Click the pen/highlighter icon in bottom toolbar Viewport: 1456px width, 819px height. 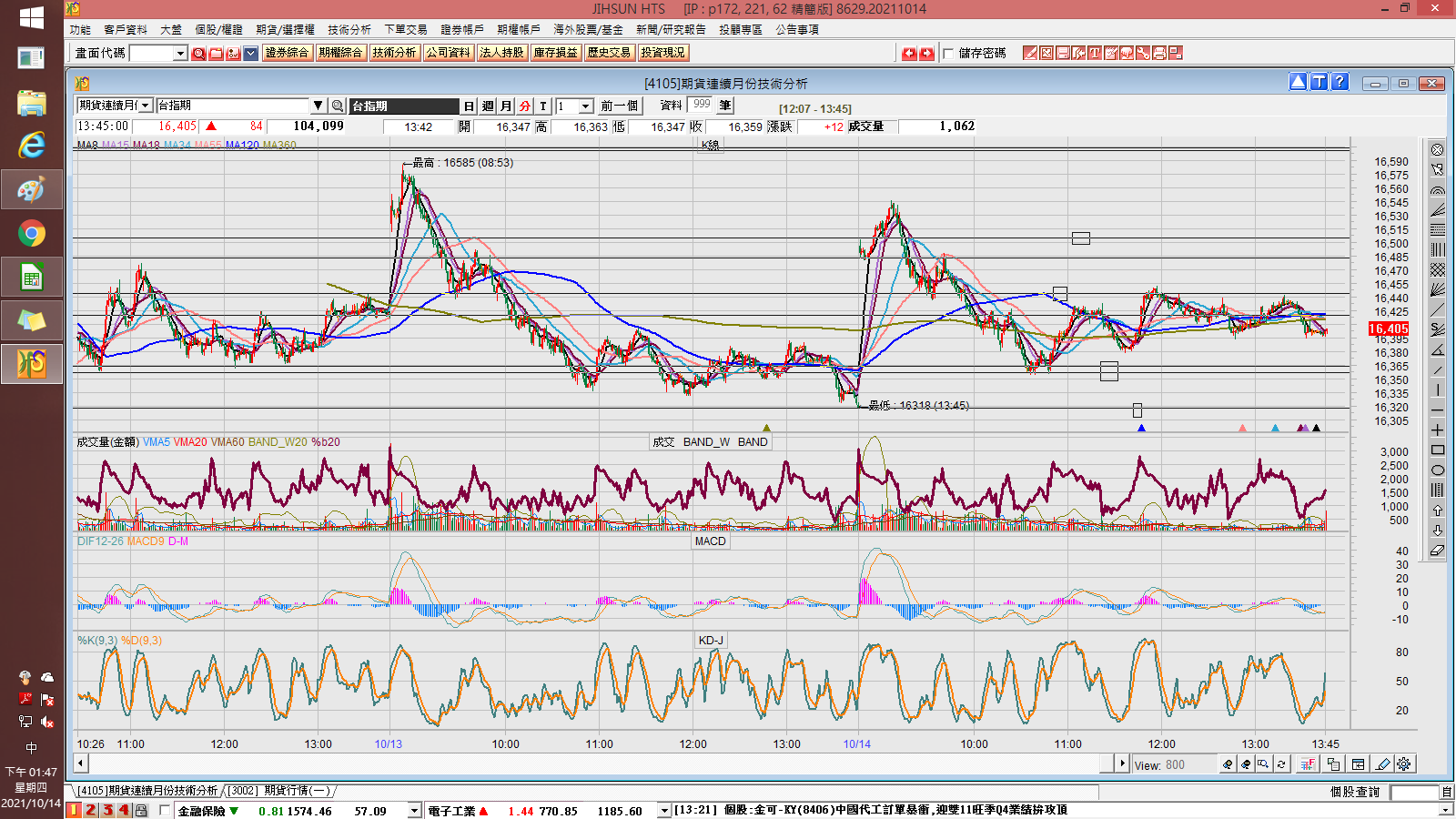pyautogui.click(x=1382, y=764)
